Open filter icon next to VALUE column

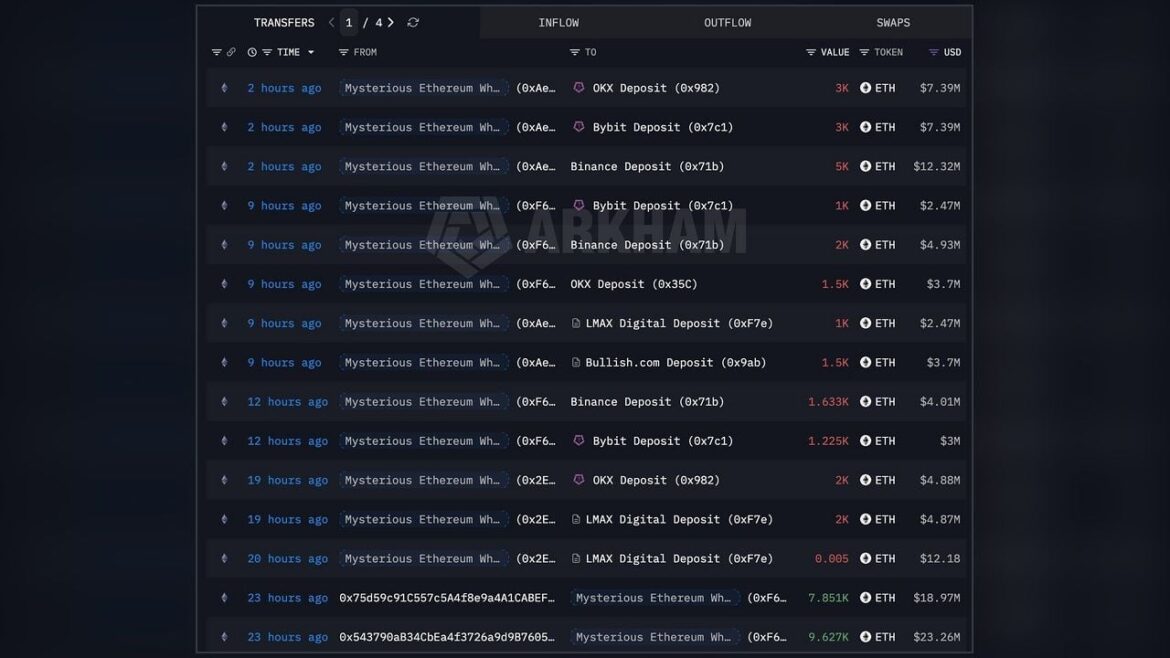pyautogui.click(x=811, y=52)
